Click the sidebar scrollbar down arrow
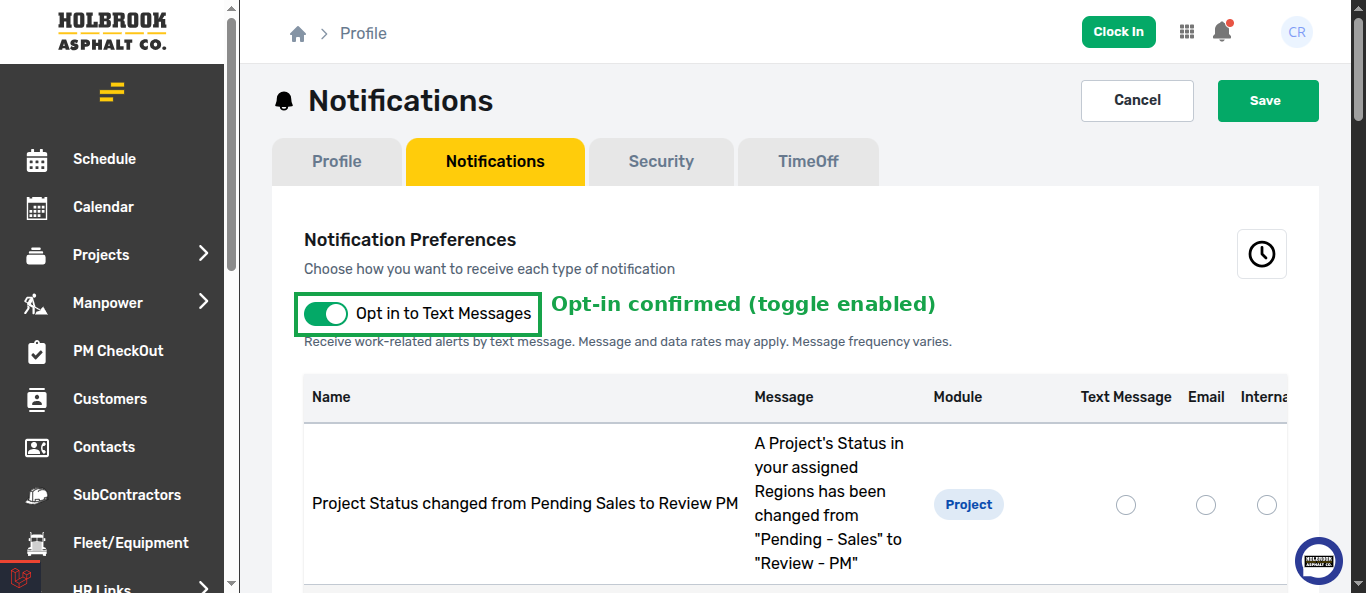Screen dimensions: 1366x593 pyautogui.click(x=232, y=584)
